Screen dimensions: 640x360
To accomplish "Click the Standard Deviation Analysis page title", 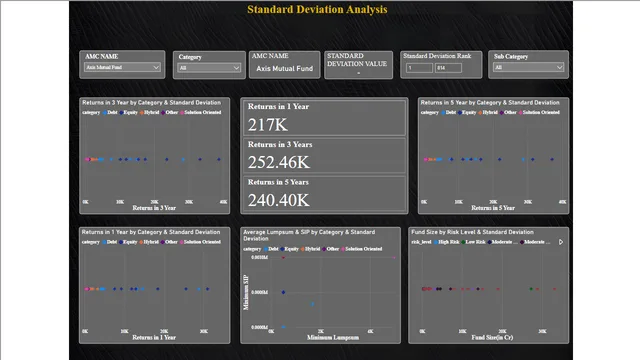I will [317, 9].
